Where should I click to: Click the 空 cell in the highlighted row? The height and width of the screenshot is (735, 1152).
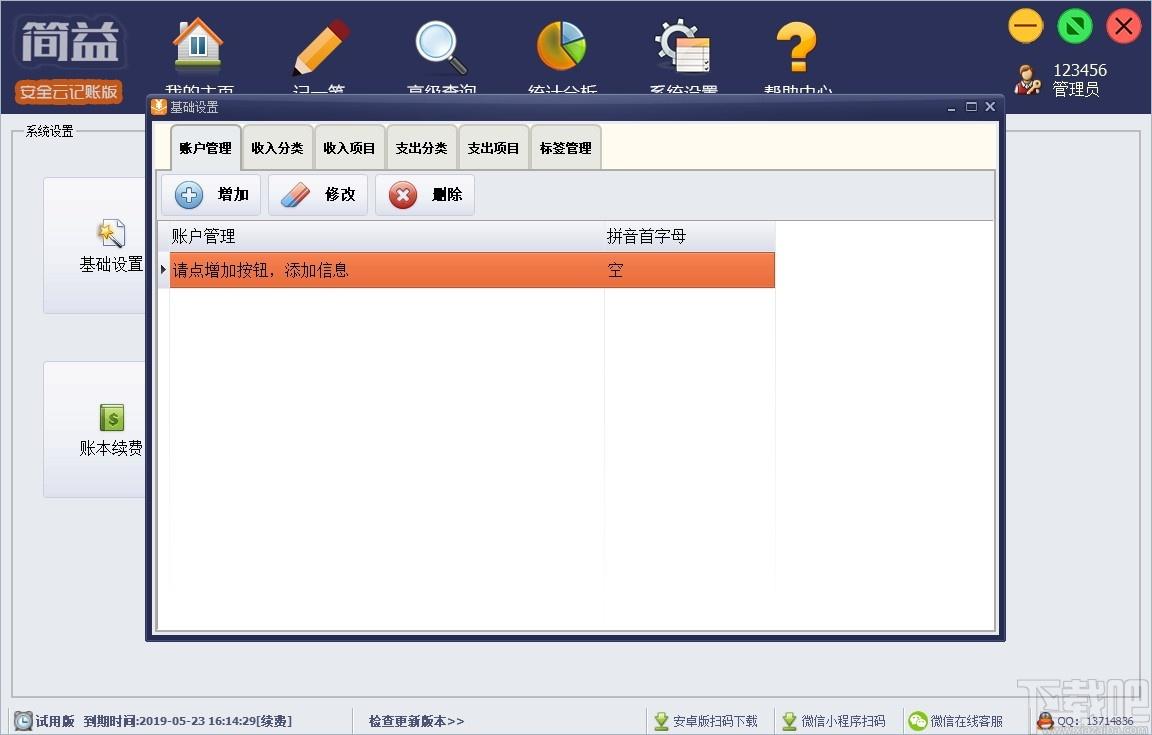[689, 270]
